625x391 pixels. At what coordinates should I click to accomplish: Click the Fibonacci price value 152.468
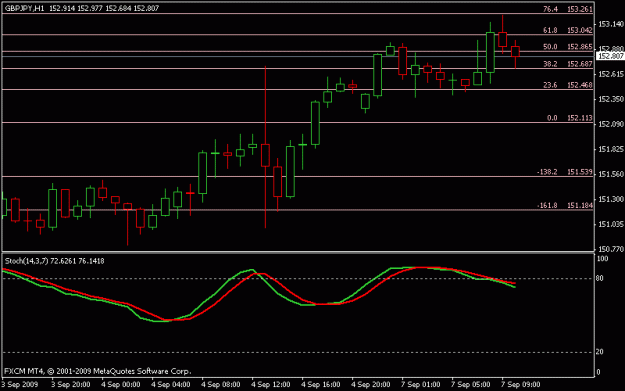(x=580, y=85)
